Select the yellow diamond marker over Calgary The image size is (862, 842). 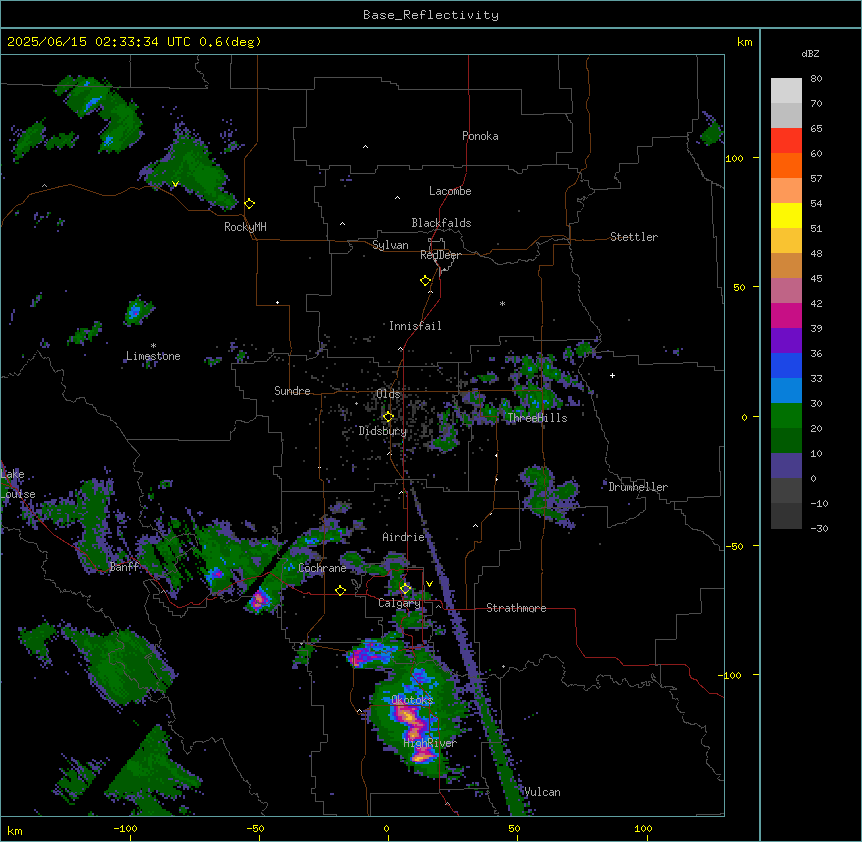point(405,589)
